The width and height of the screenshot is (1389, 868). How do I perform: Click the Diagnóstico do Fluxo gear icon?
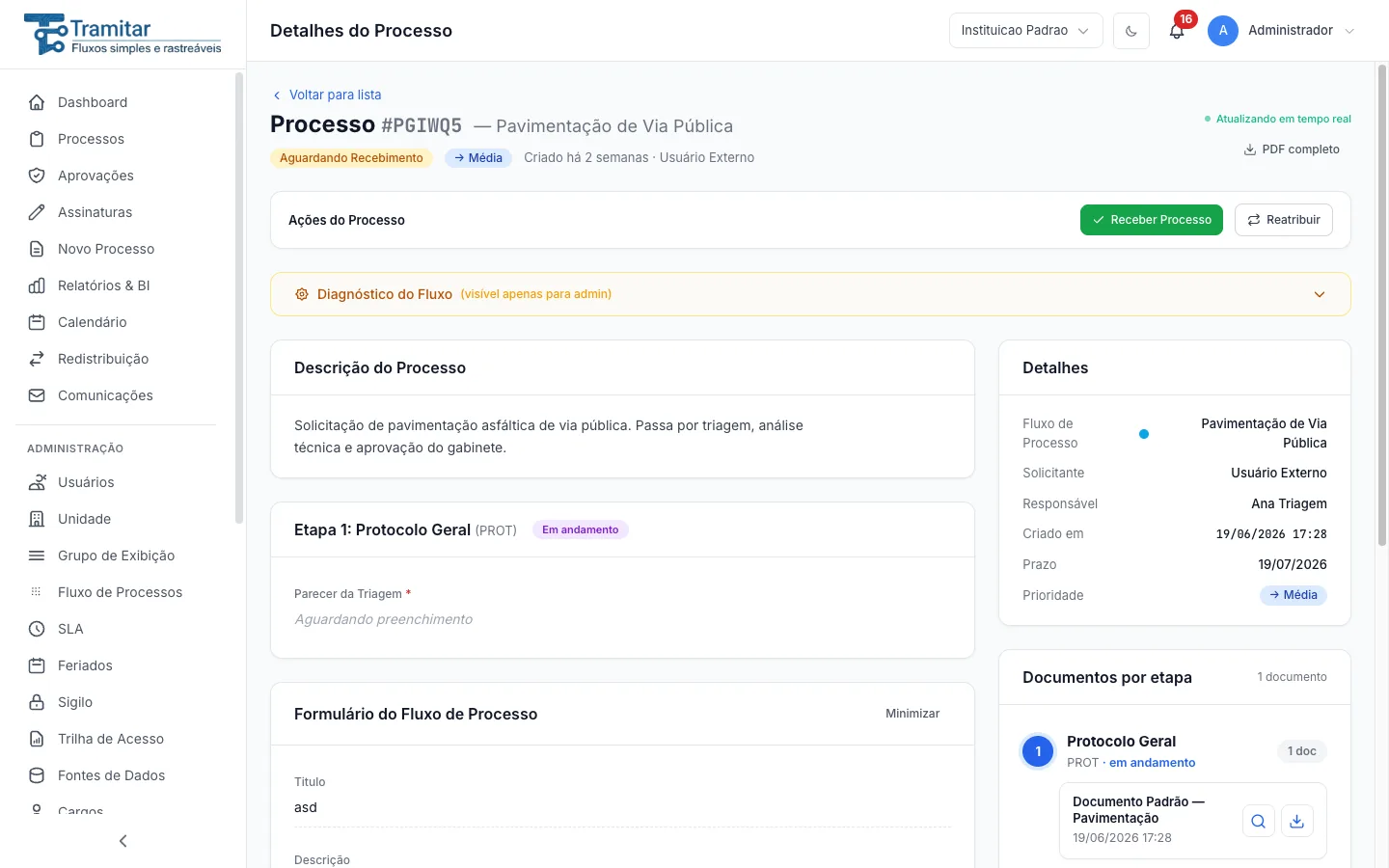click(x=302, y=294)
